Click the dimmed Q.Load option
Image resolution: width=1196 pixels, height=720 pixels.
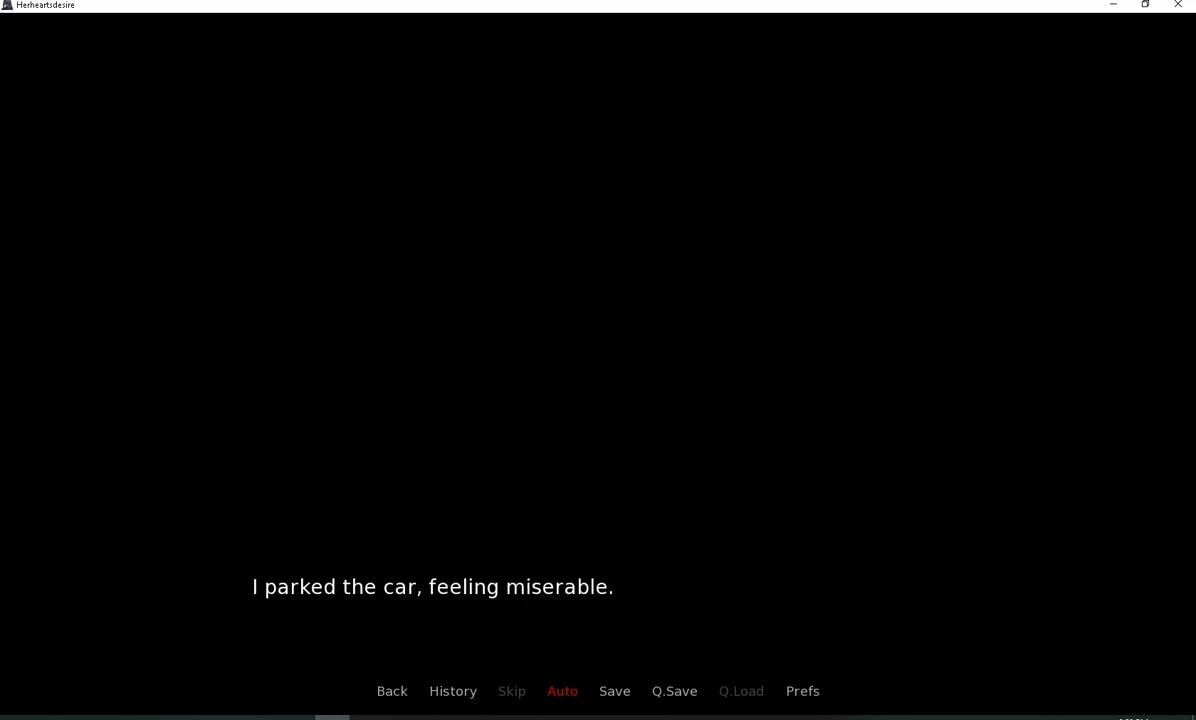(741, 691)
